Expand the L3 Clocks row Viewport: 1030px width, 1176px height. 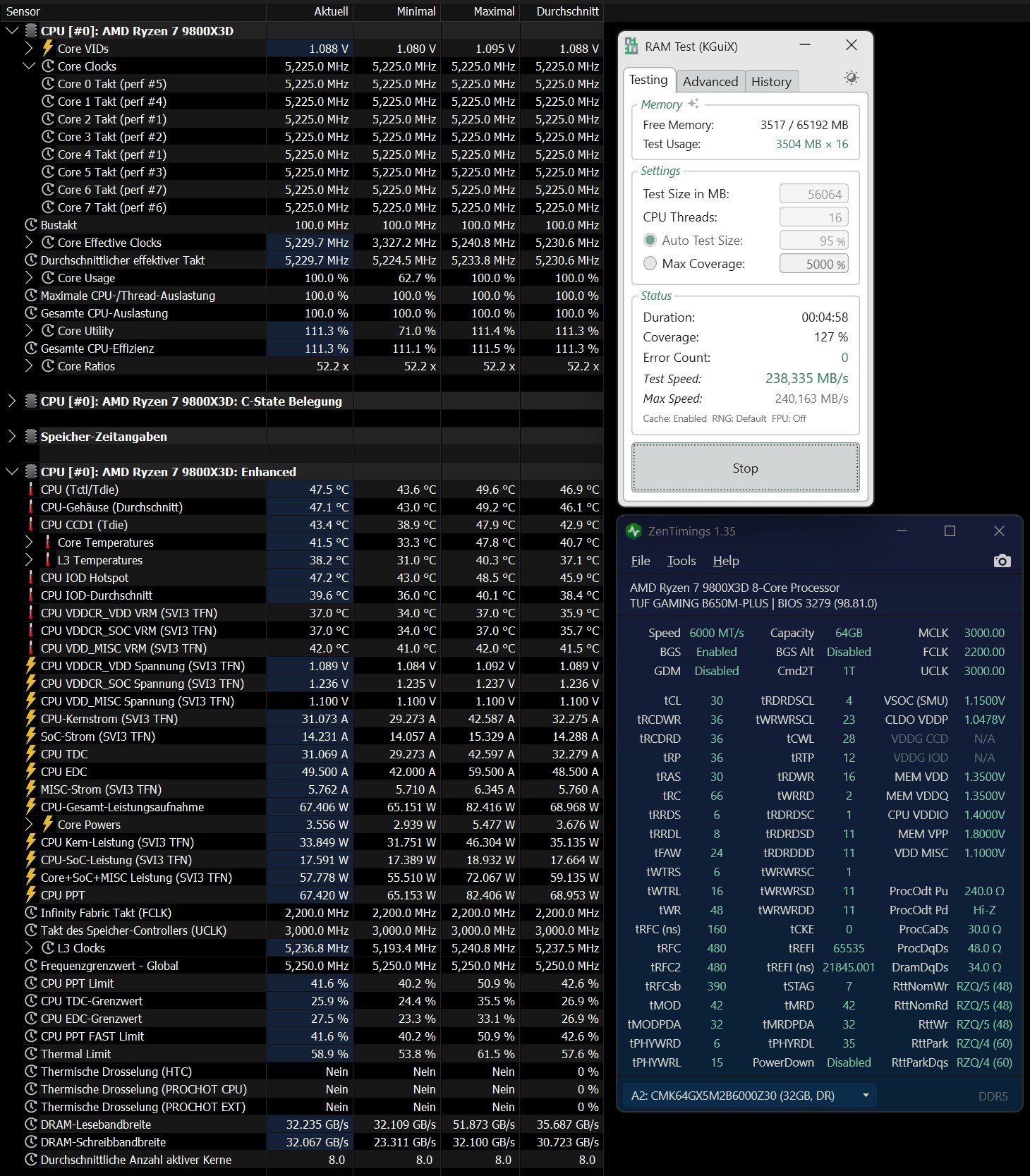coord(29,948)
